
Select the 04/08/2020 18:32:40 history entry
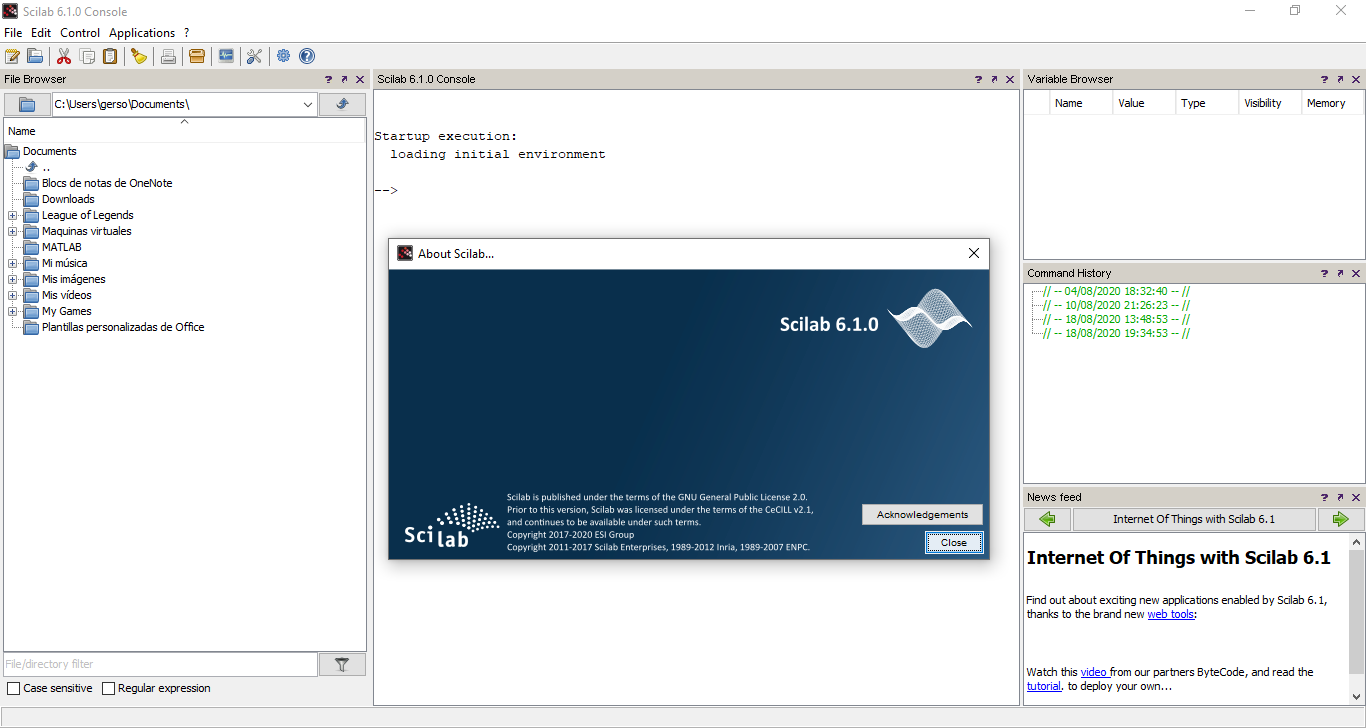coord(1116,291)
